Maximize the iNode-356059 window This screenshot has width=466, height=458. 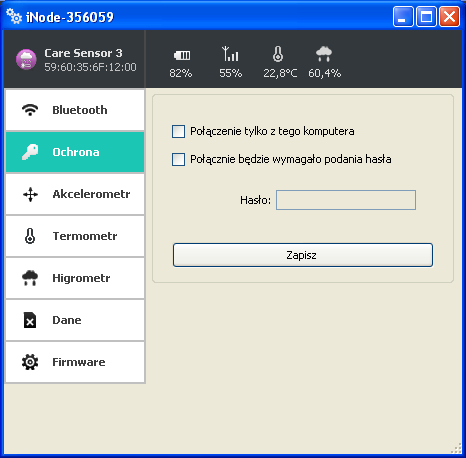coord(426,16)
